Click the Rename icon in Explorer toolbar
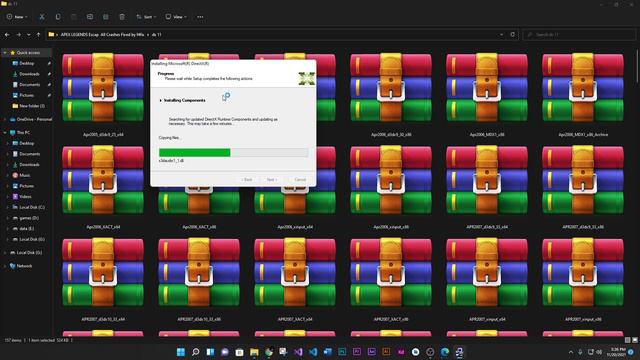 (90, 17)
